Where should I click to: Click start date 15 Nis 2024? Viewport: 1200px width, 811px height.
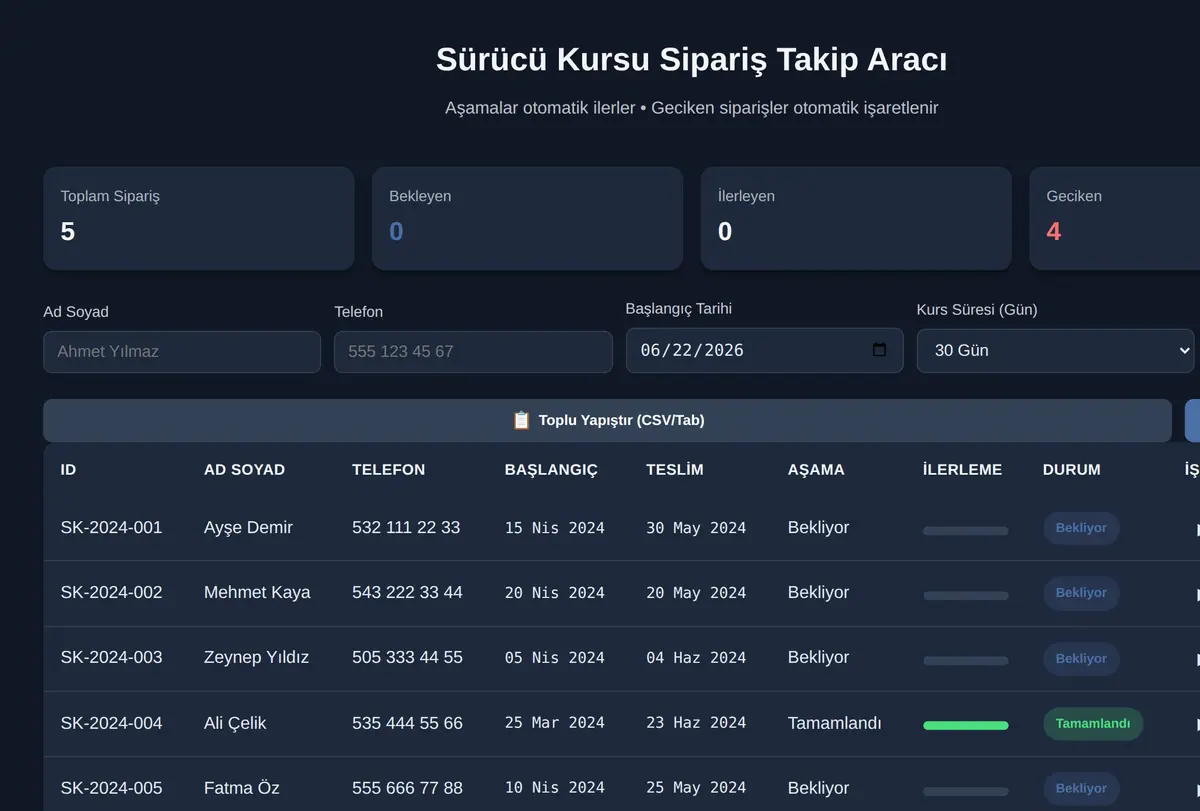555,528
